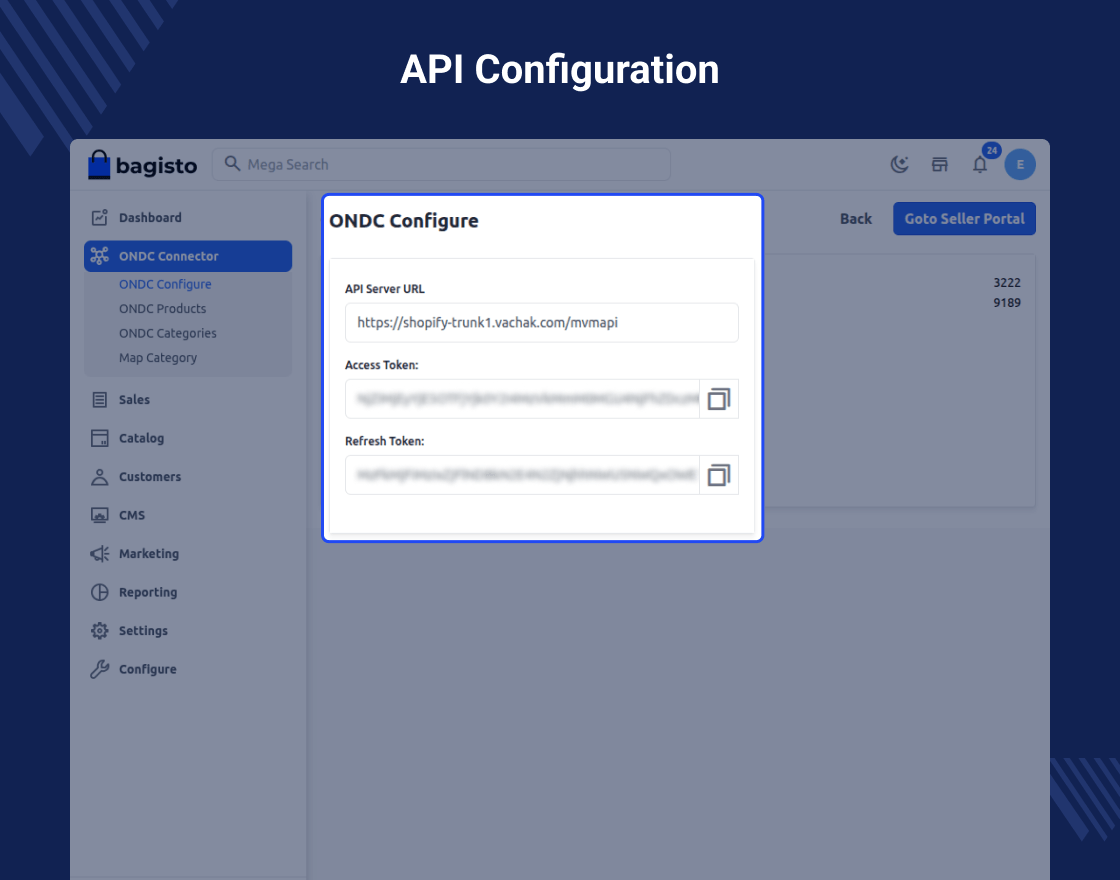
Task: Click the storefront icon in header
Action: (940, 165)
